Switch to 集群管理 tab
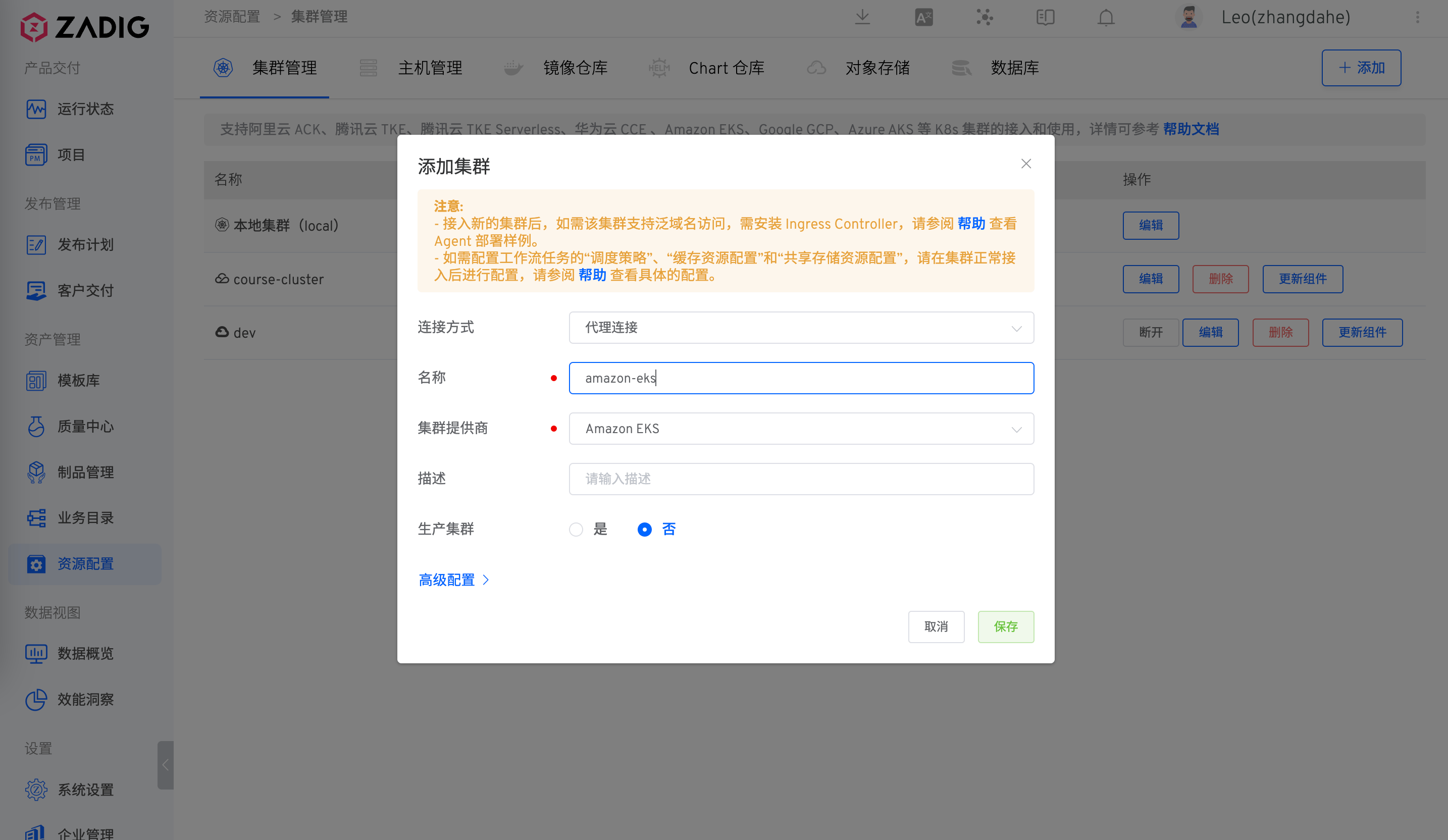The image size is (1448, 840). pyautogui.click(x=265, y=68)
